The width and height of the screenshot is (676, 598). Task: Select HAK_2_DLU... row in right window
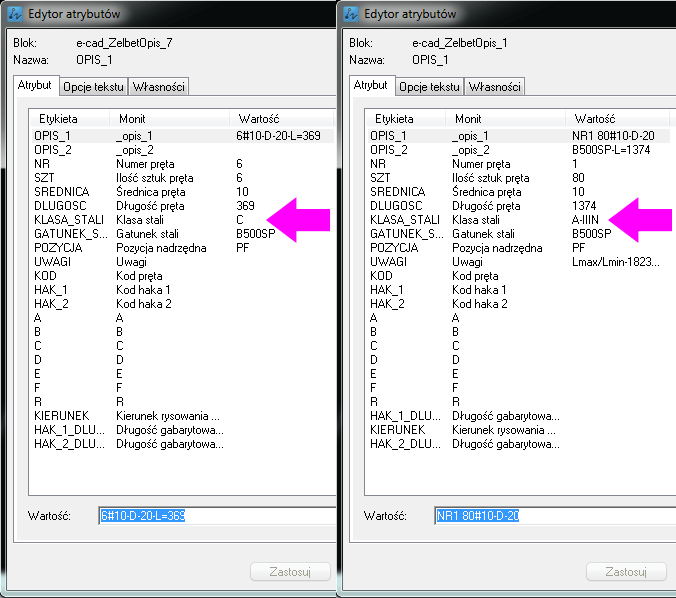tap(519, 444)
